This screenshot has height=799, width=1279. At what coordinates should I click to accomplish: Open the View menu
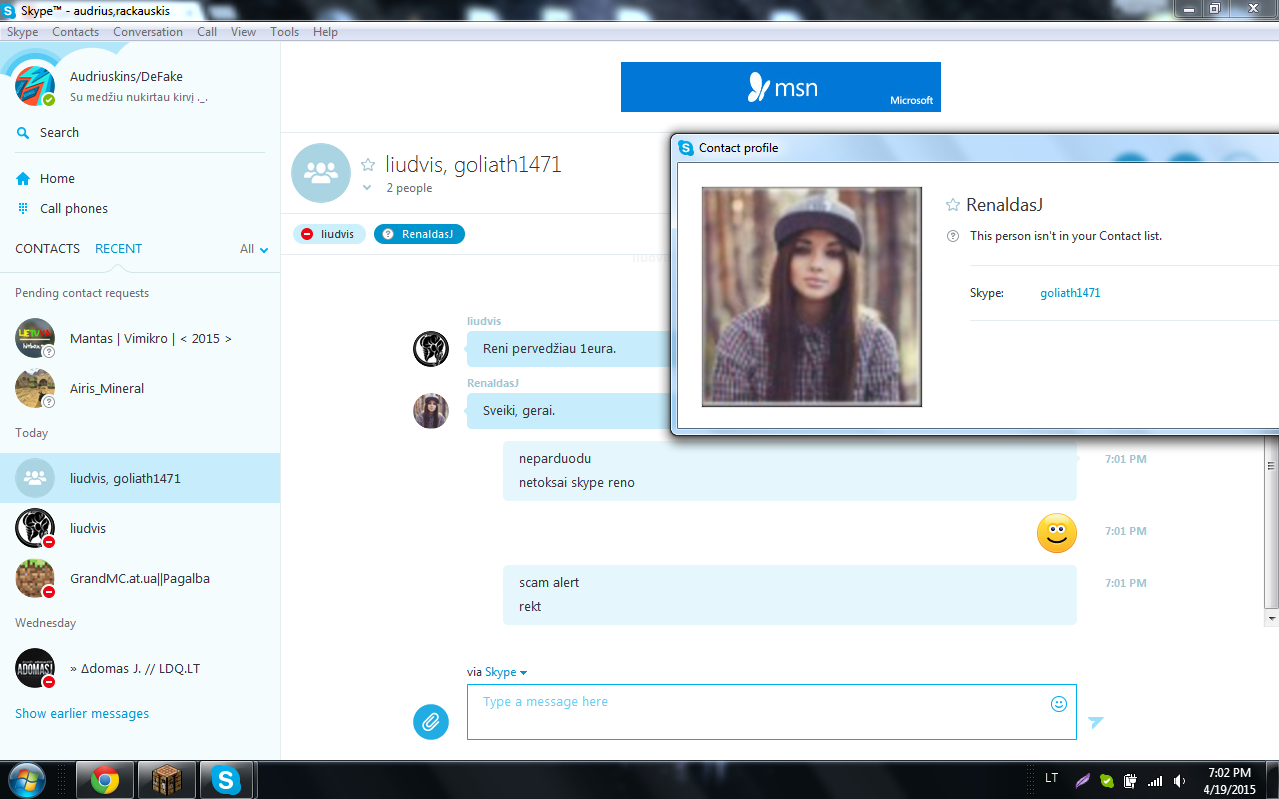243,32
